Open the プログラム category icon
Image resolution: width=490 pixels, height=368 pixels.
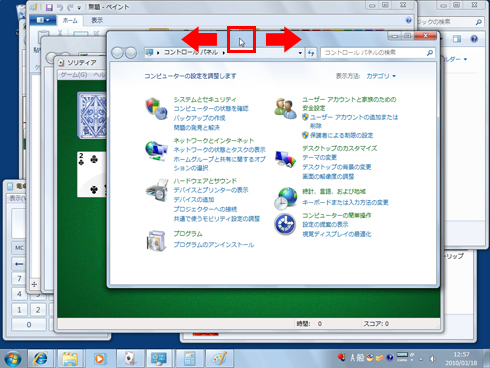(156, 240)
